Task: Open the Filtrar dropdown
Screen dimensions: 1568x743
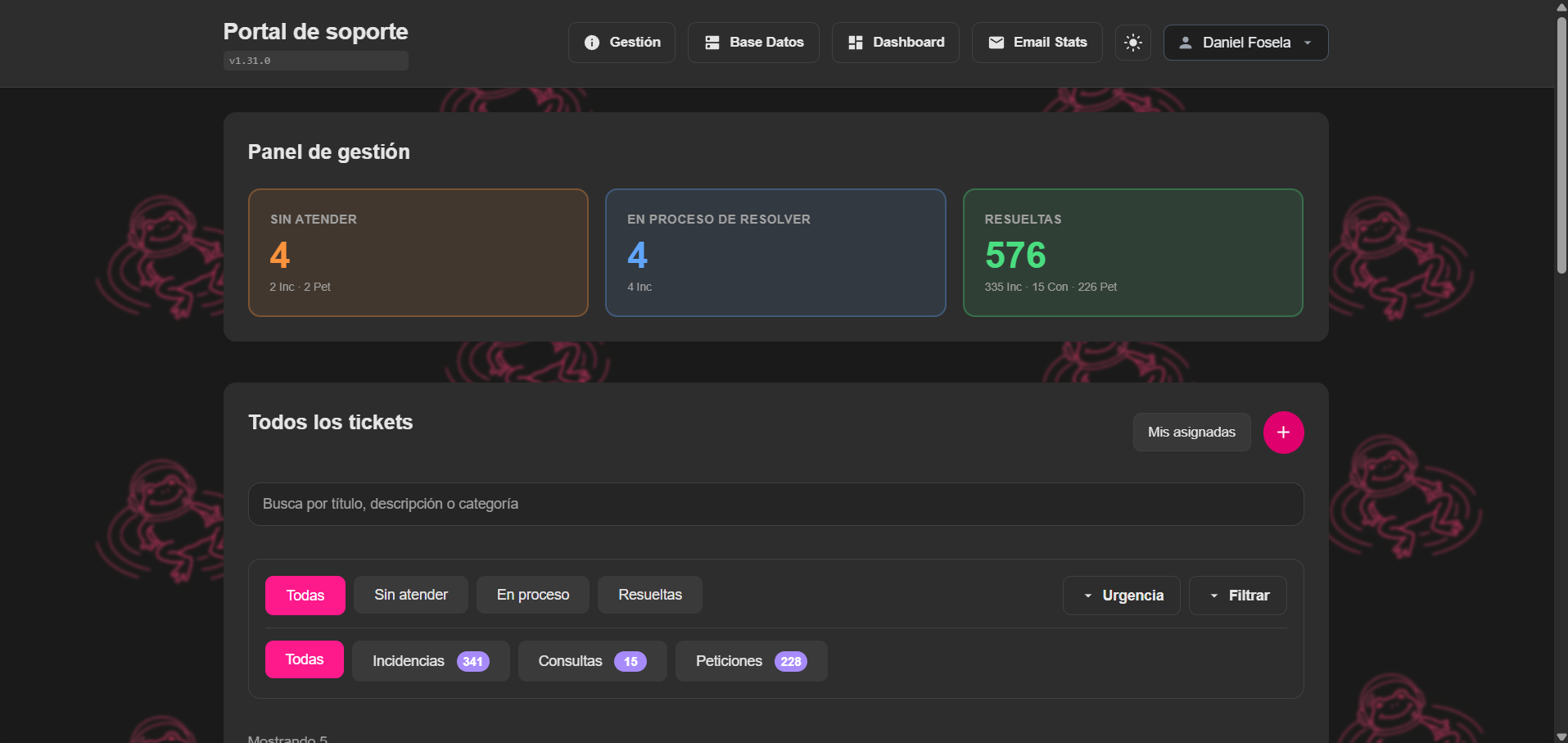Action: (1237, 596)
